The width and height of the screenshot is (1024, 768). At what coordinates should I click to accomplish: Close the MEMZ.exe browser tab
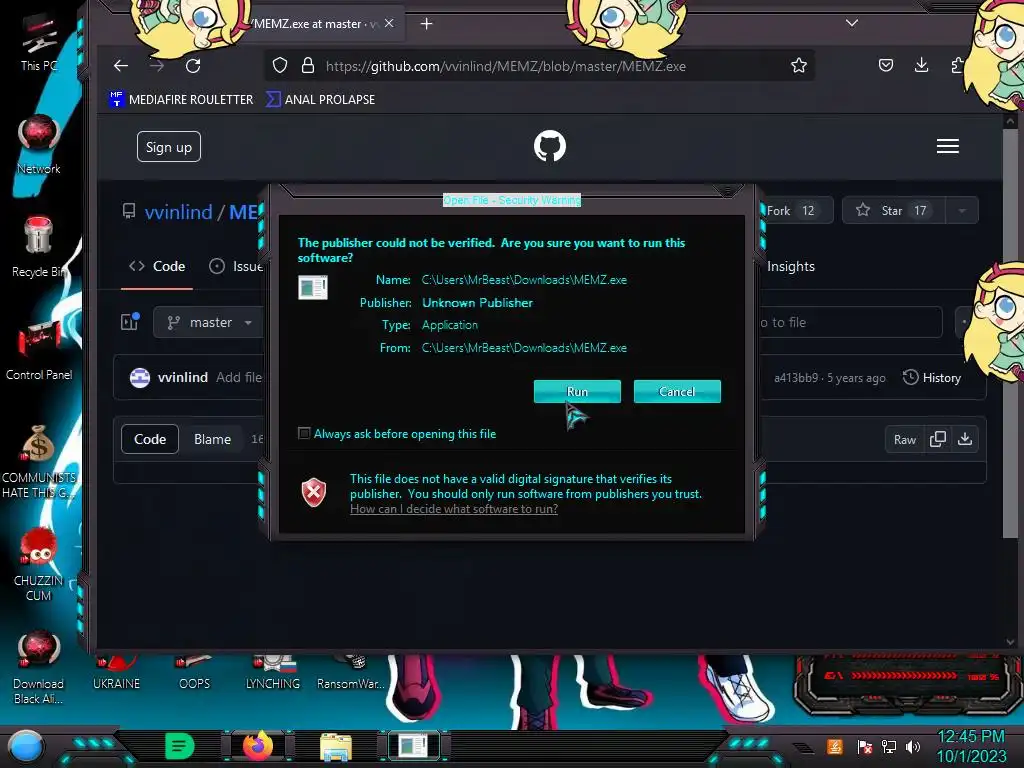coord(389,24)
